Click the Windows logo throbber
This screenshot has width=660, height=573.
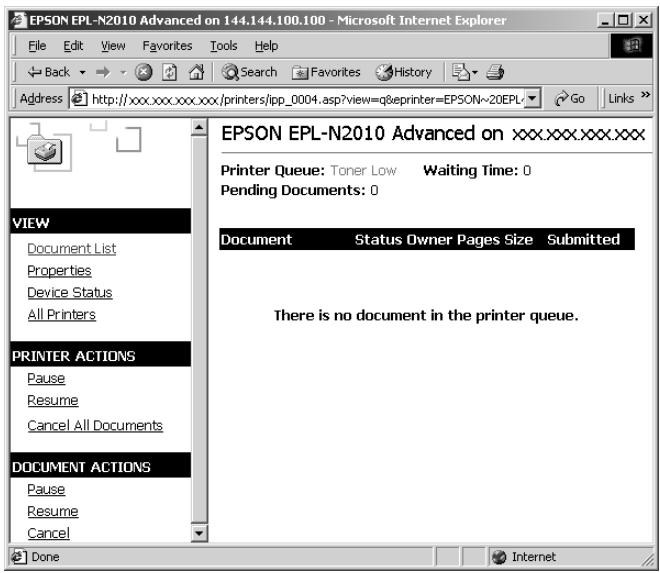point(631,45)
